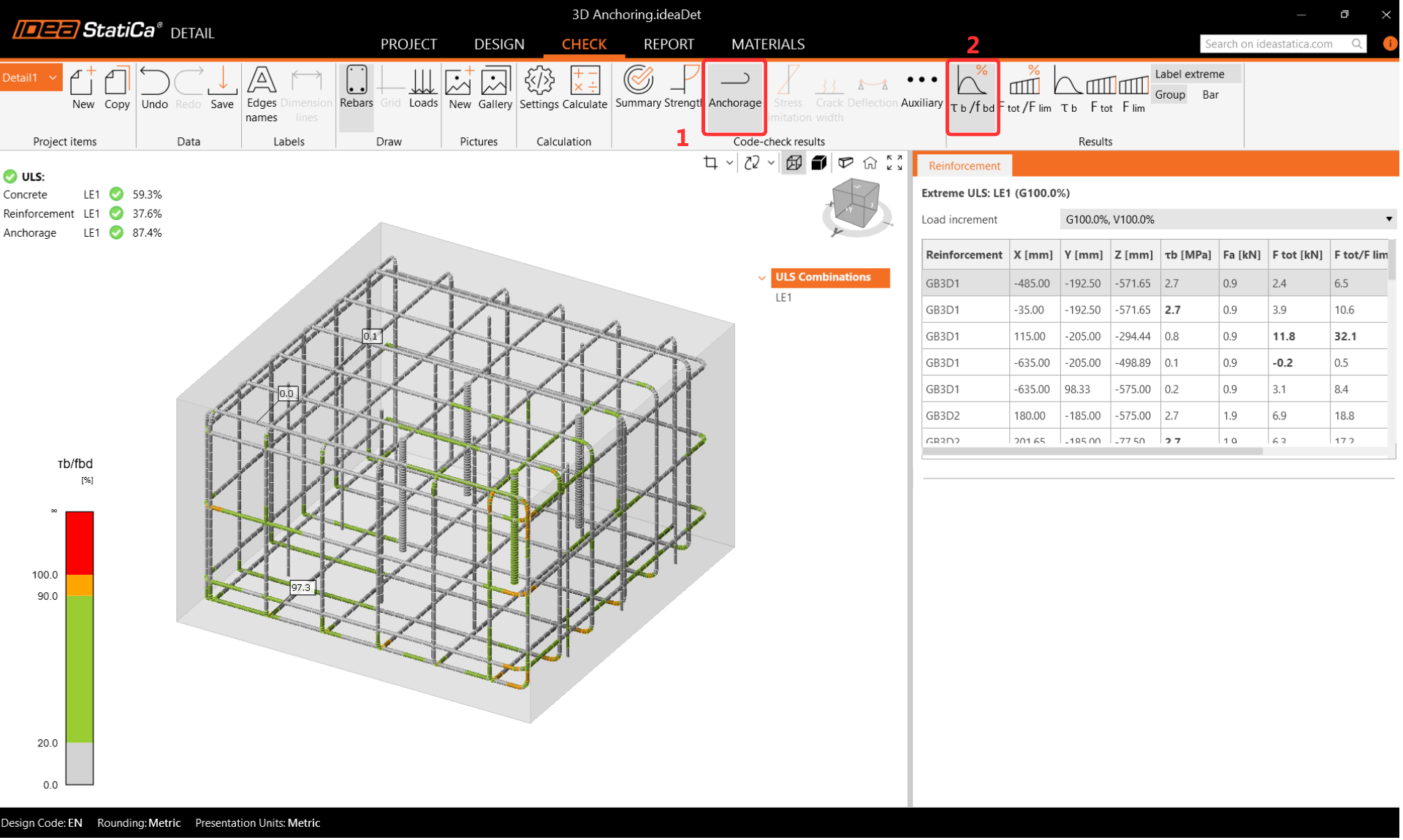Screen dimensions: 1403x840
Task: Click the ideastatica.com search field
Action: (x=1273, y=44)
